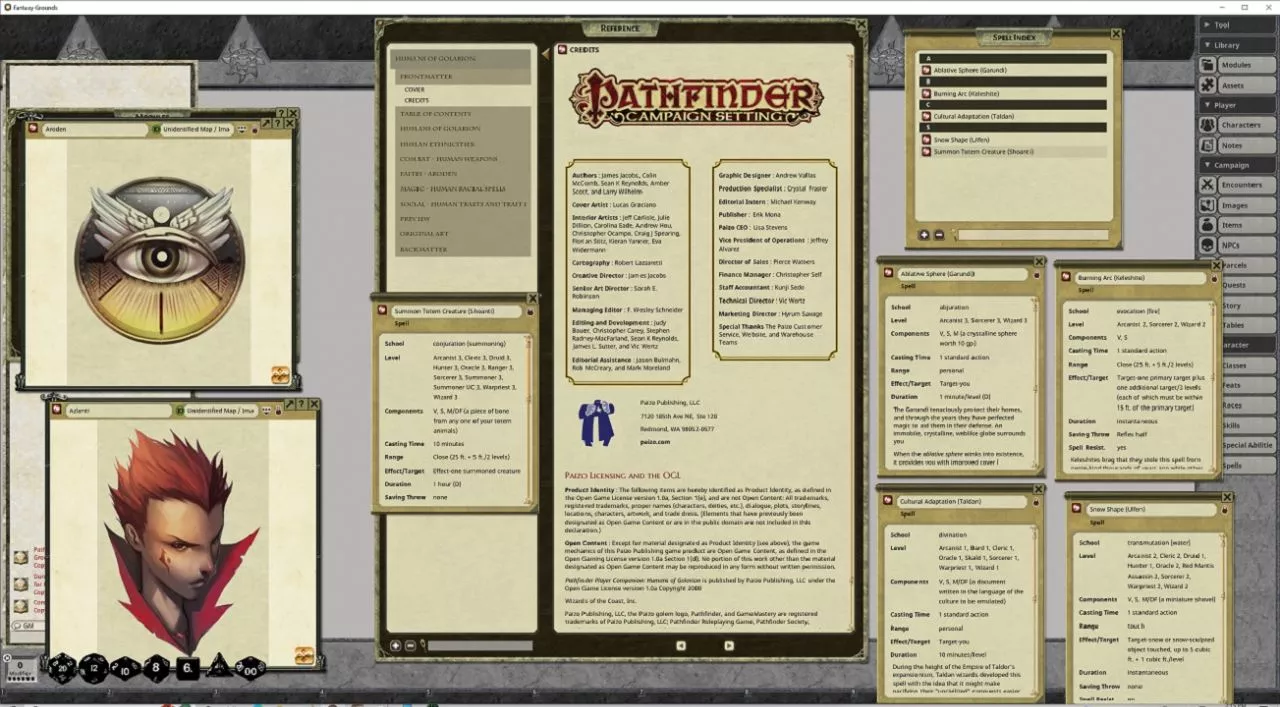Open the Characters sidebar button
1280x707 pixels.
(1235, 125)
